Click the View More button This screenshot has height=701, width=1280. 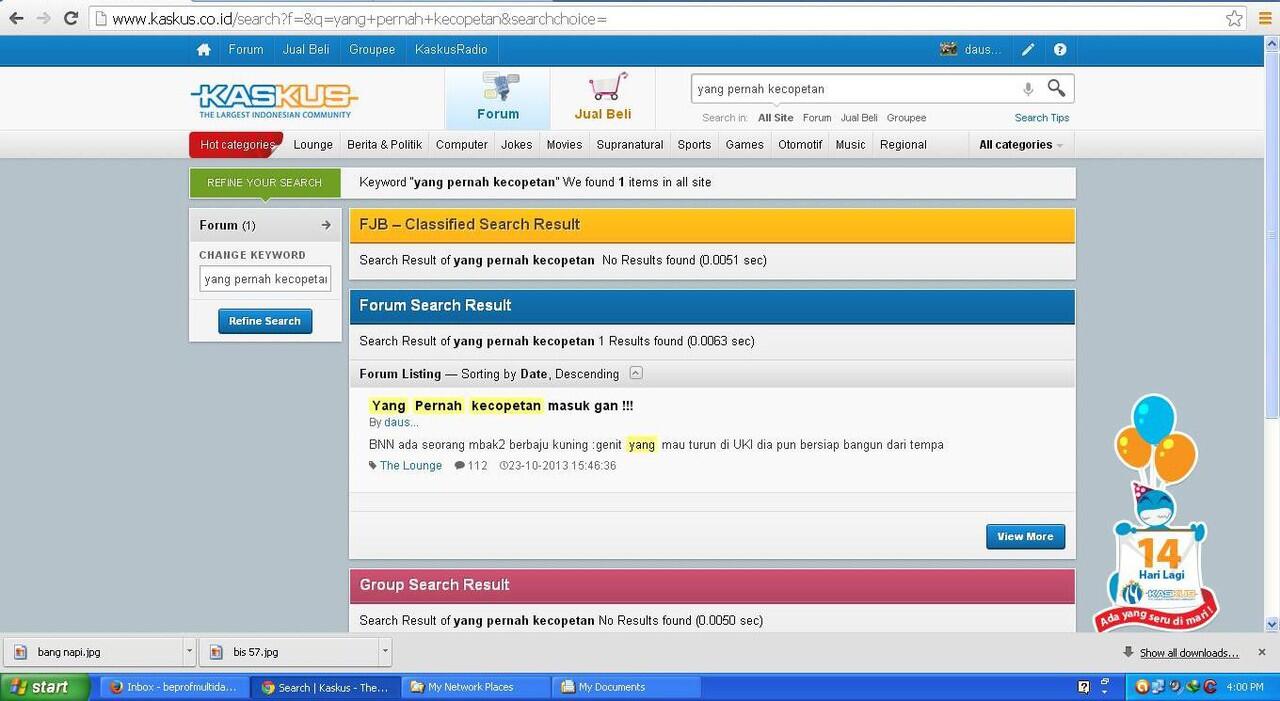click(x=1025, y=537)
